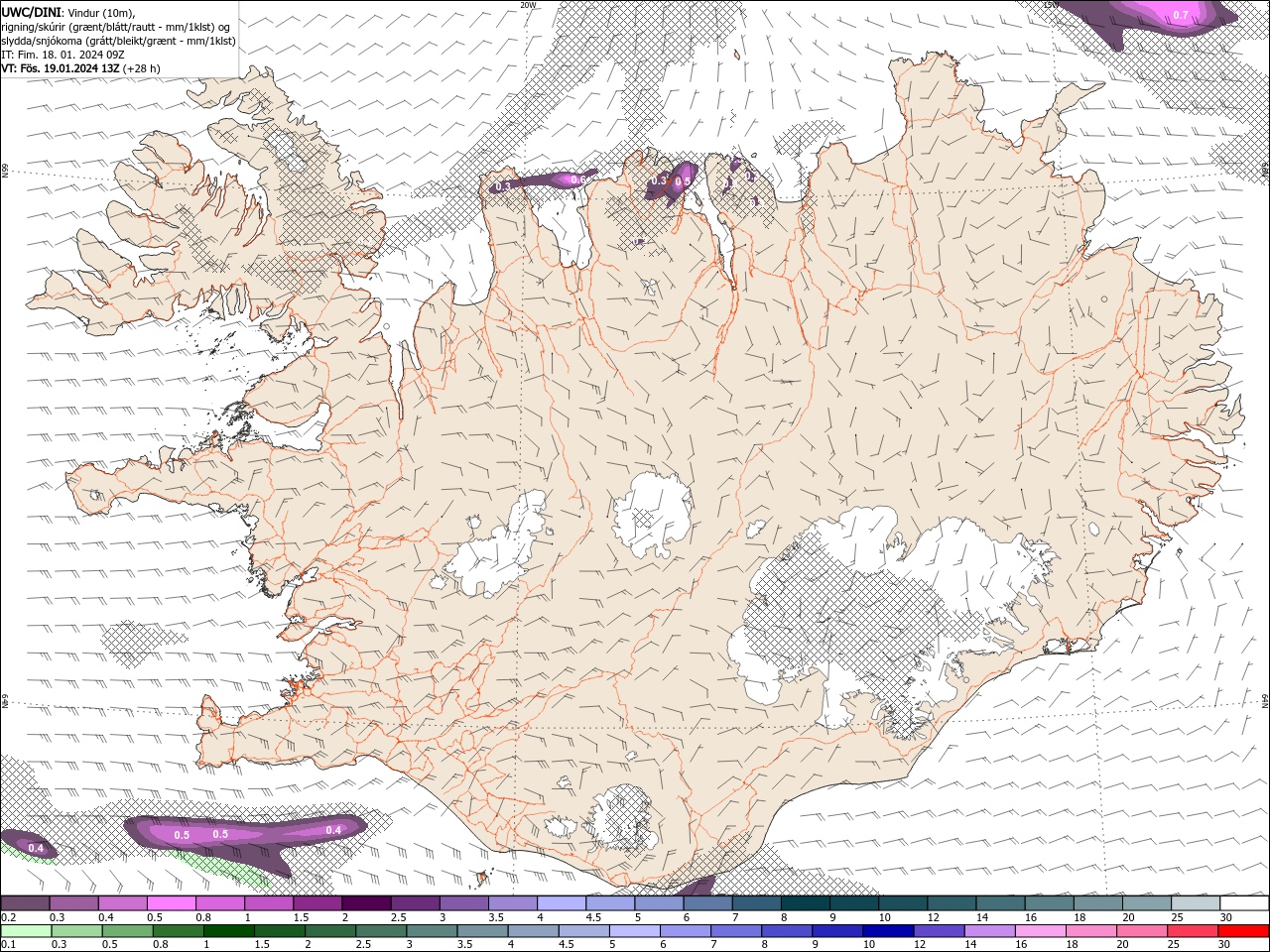
Task: Click the 0.7 snowfall value label
Action: click(1181, 15)
